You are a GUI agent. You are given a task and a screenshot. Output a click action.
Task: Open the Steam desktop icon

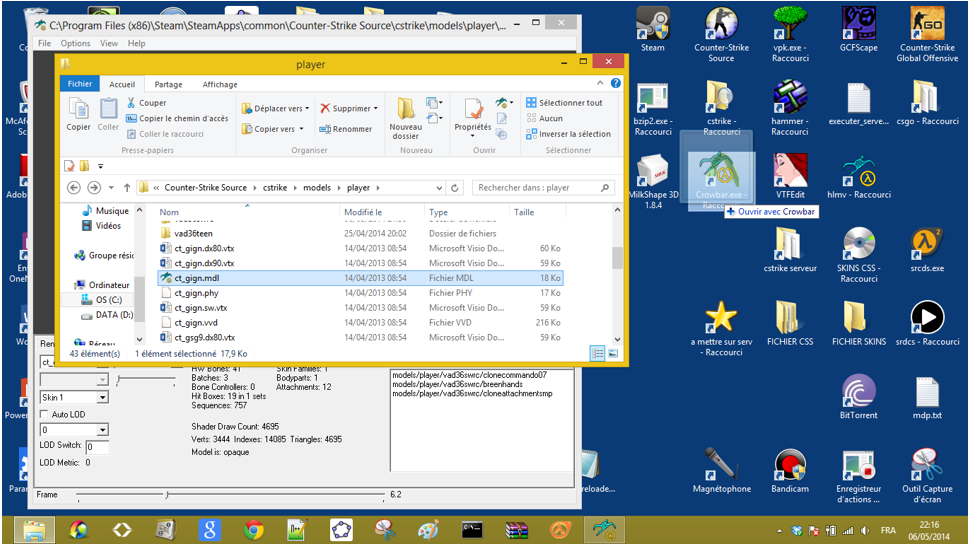653,29
